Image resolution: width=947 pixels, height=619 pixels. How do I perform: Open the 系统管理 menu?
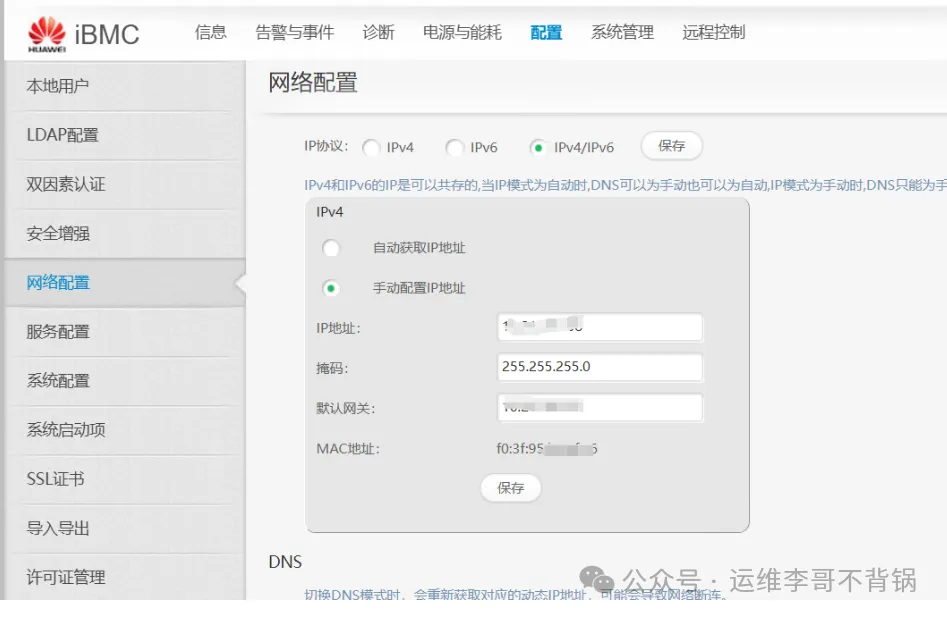(x=622, y=33)
